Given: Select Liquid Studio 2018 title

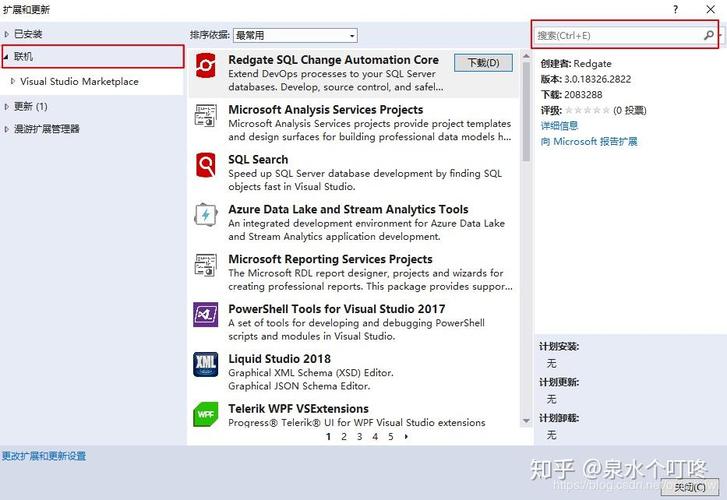Looking at the screenshot, I should click(x=279, y=359).
